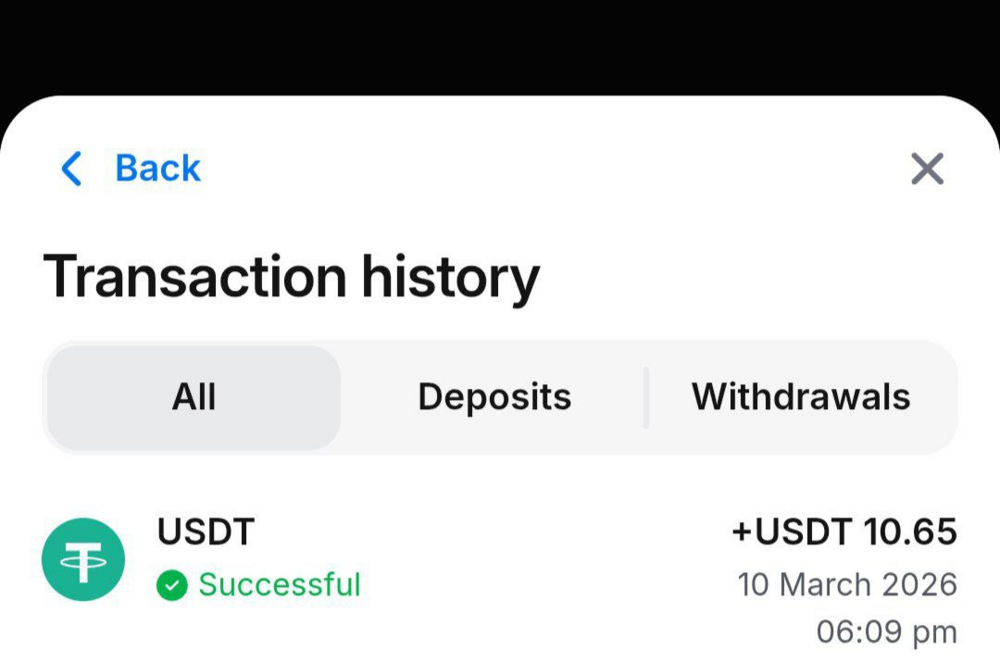Image resolution: width=1000 pixels, height=662 pixels.
Task: Tap the Back link text
Action: tap(158, 169)
